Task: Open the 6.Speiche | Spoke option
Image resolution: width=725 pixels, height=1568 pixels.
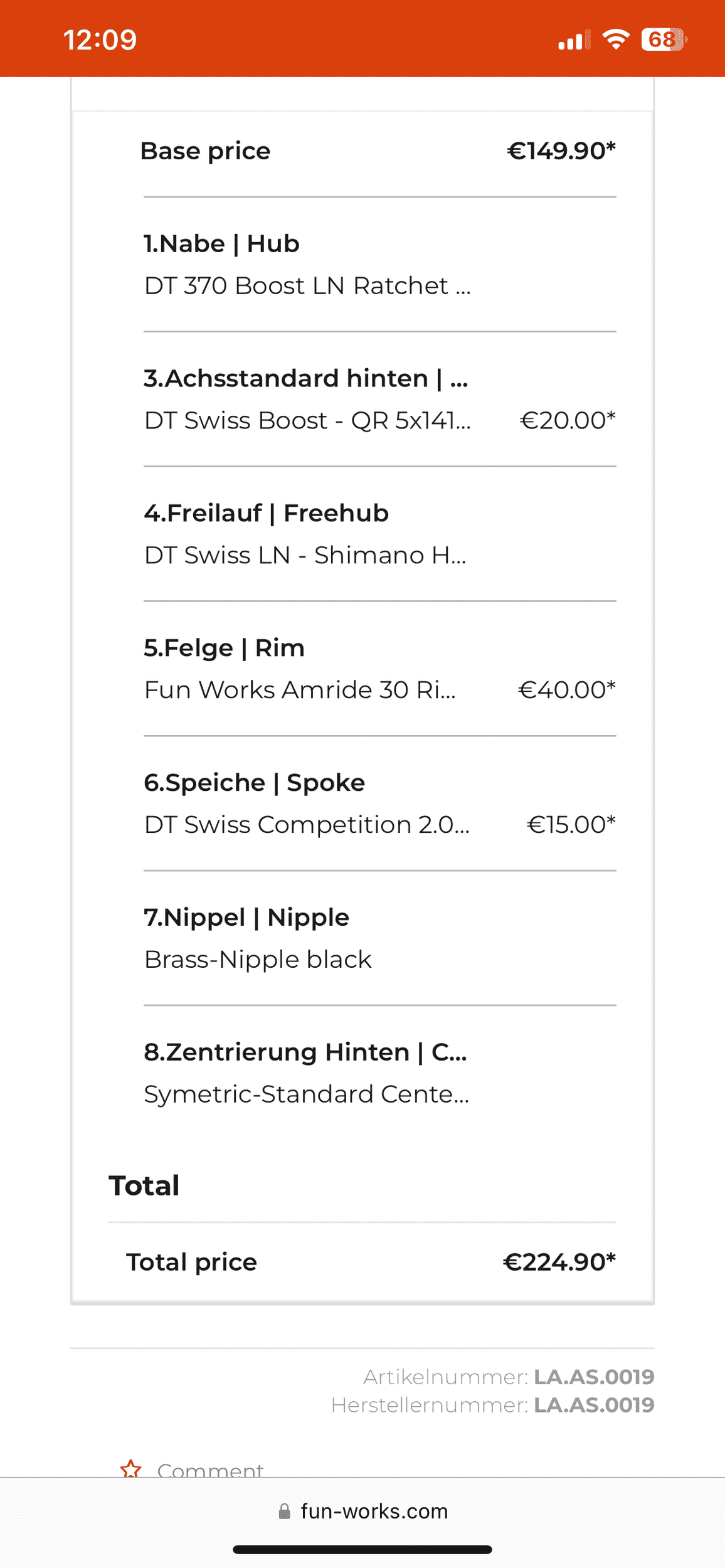Action: pos(379,804)
